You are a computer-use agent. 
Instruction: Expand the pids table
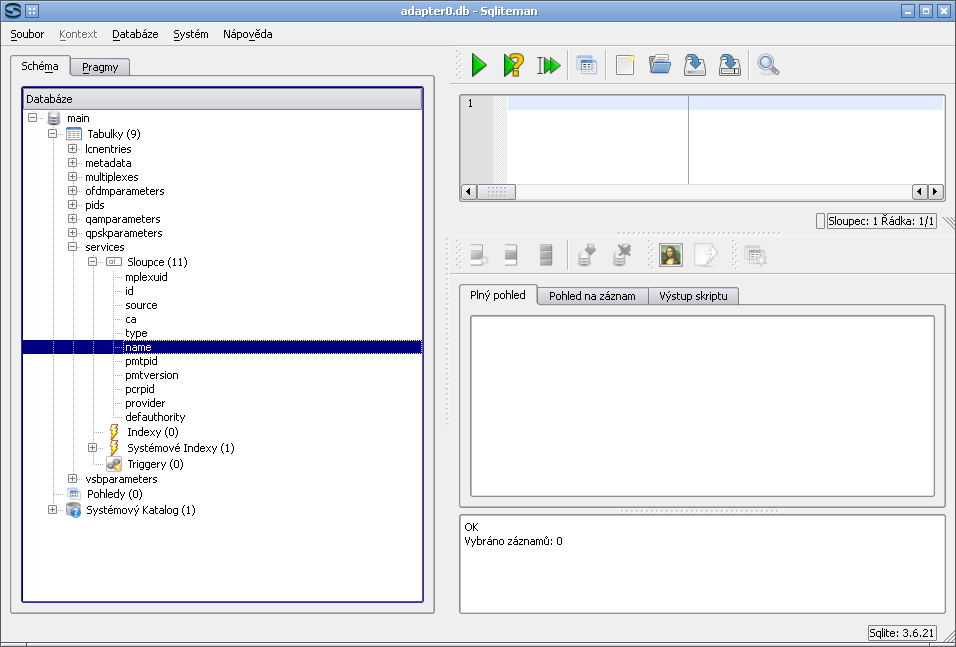click(73, 204)
